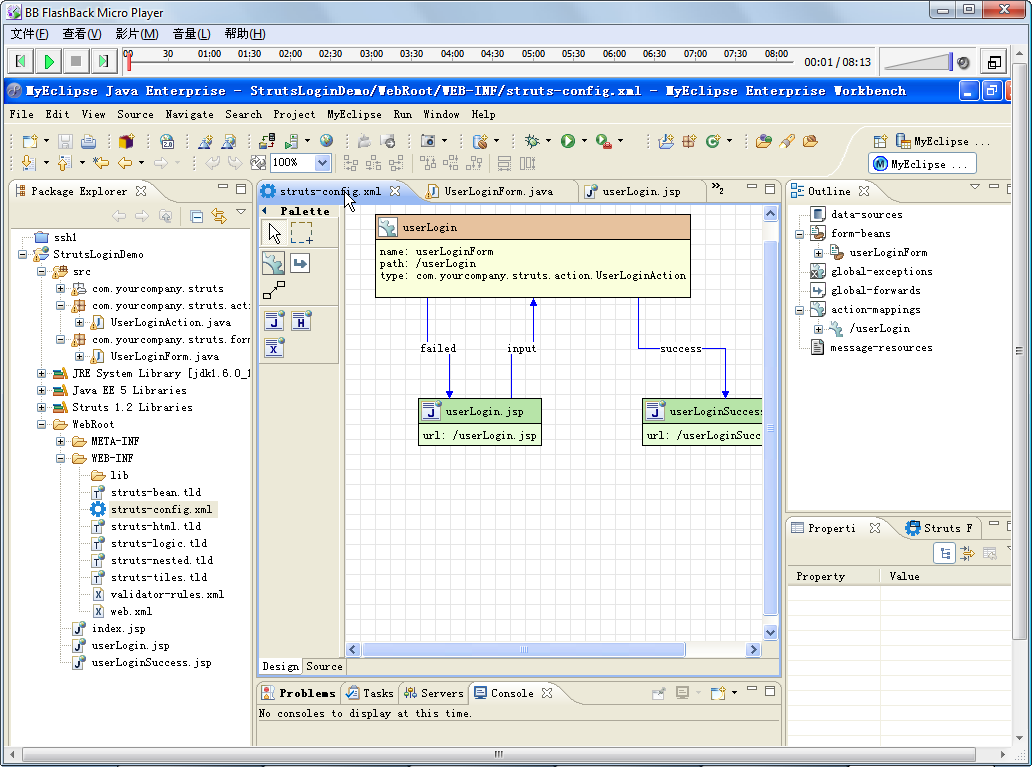The height and width of the screenshot is (767, 1032).
Task: Click the editor horizontal scrollbar right arrow
Action: pyautogui.click(x=754, y=650)
